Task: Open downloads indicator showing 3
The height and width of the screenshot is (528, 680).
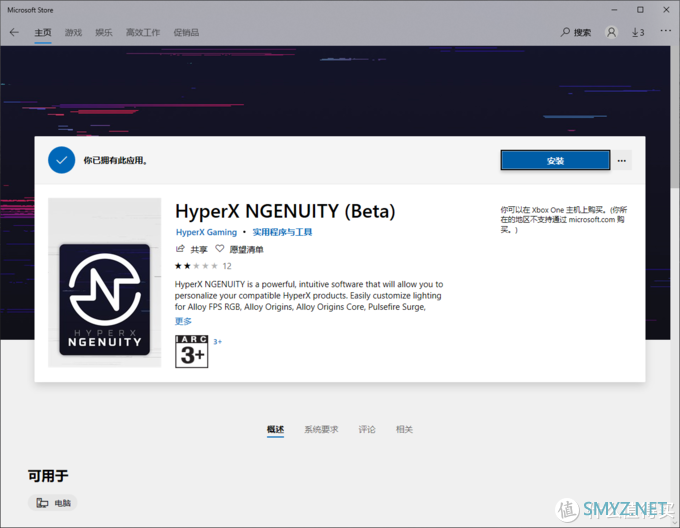Action: click(638, 33)
